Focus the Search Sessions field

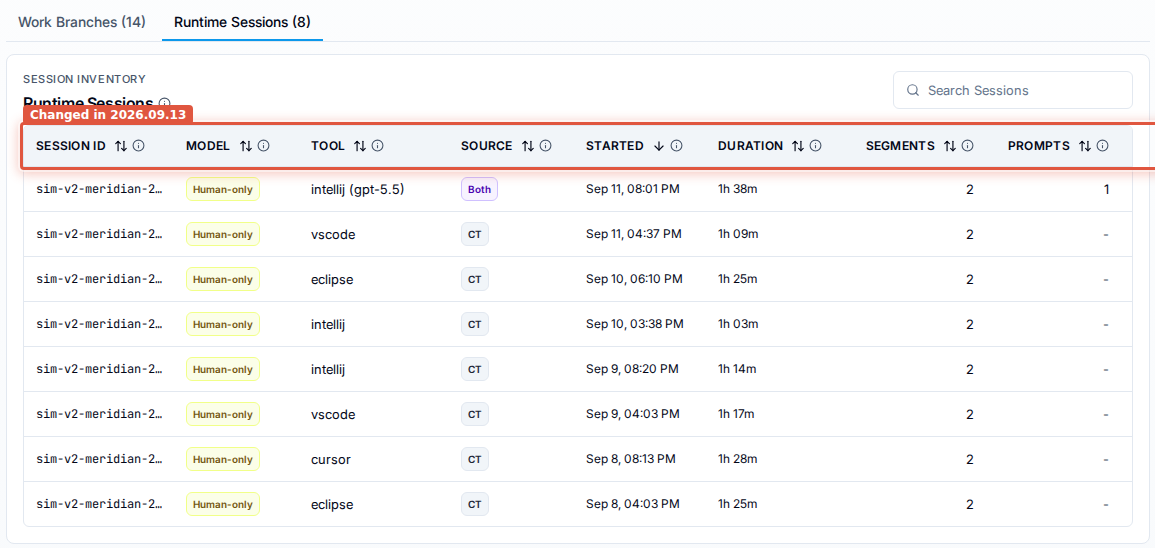tap(1013, 90)
